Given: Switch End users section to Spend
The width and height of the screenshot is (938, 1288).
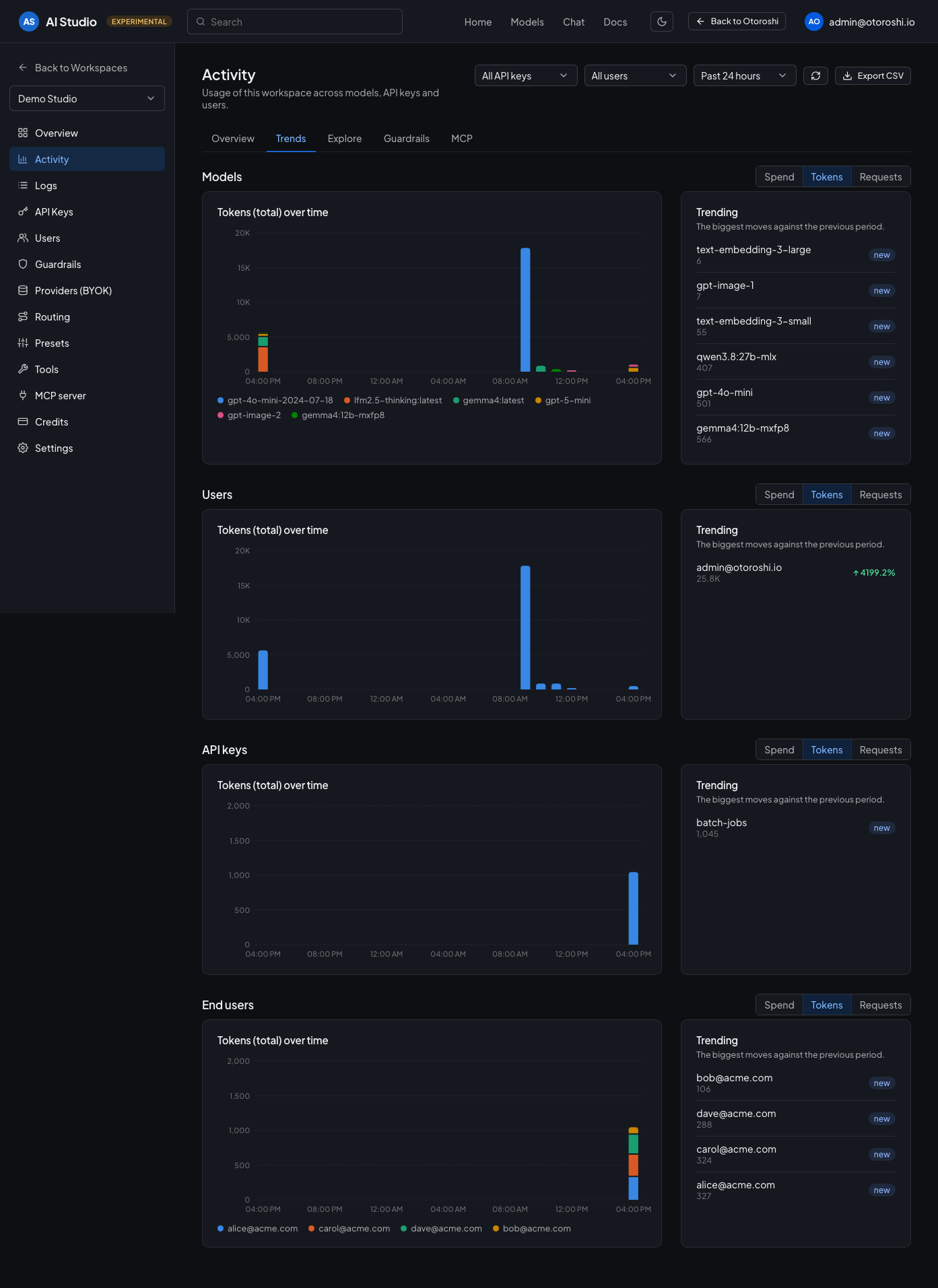Looking at the screenshot, I should click(x=779, y=1005).
